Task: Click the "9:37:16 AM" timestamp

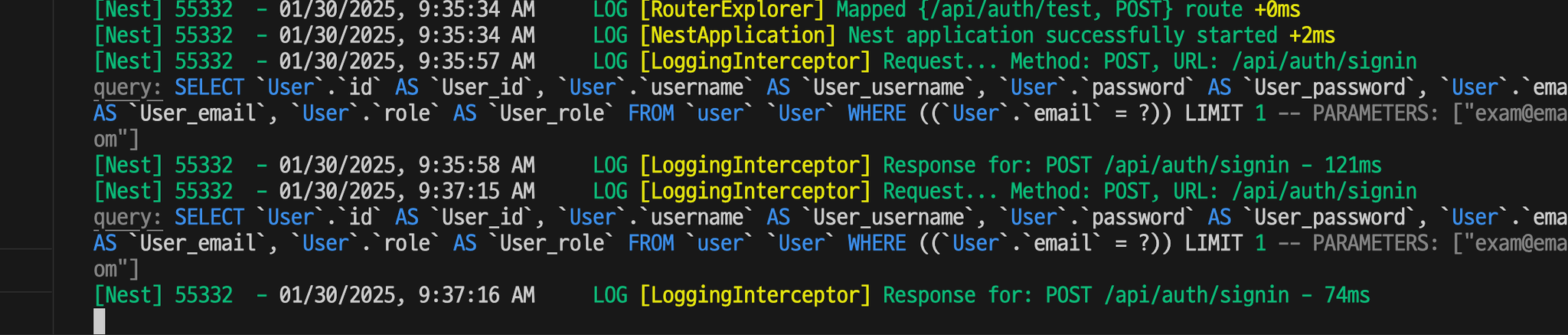Action: pos(476,295)
